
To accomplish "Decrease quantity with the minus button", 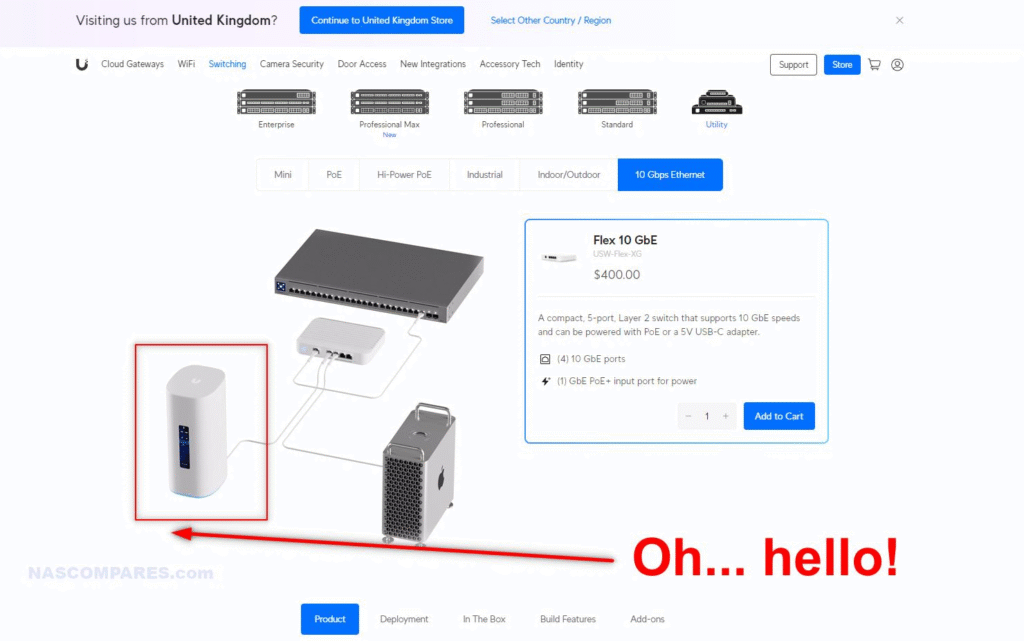I will [688, 416].
